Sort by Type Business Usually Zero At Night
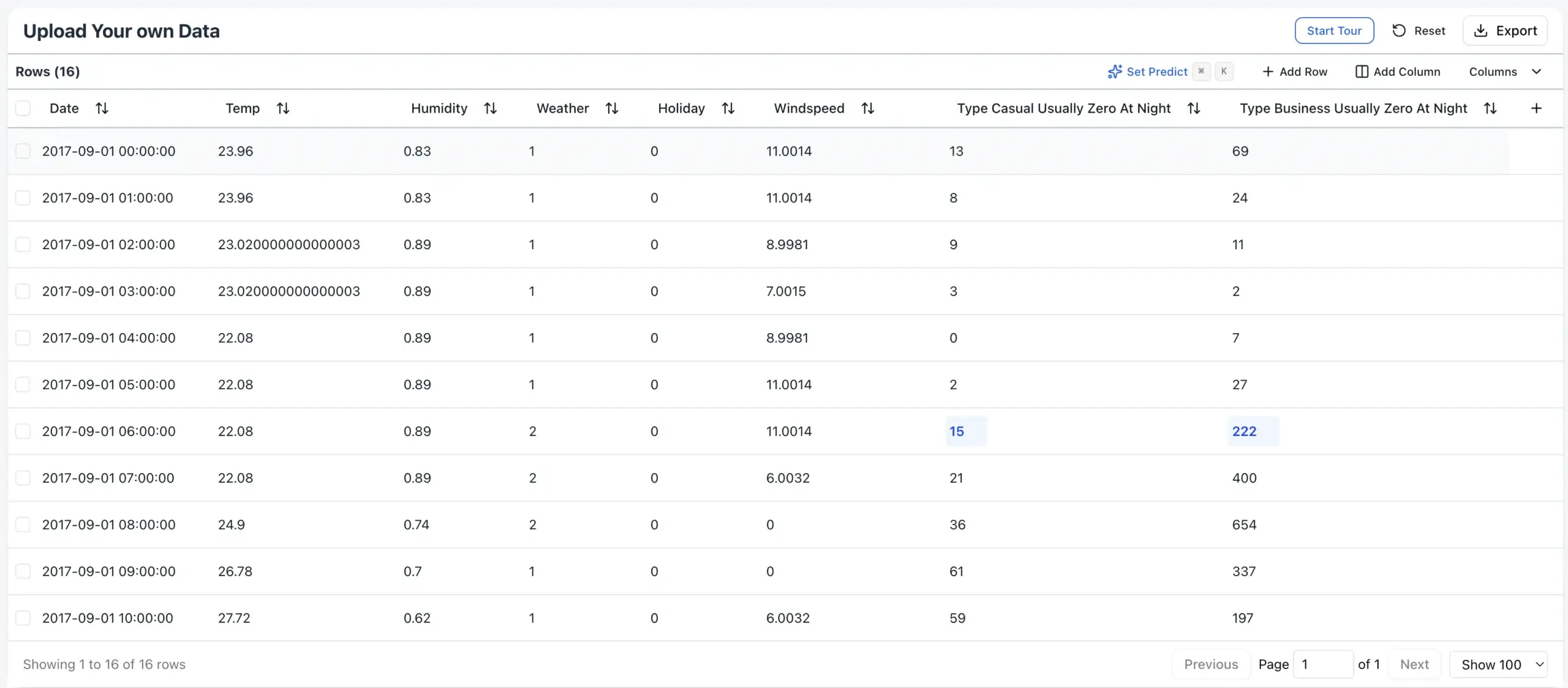1568x688 pixels. point(1490,108)
